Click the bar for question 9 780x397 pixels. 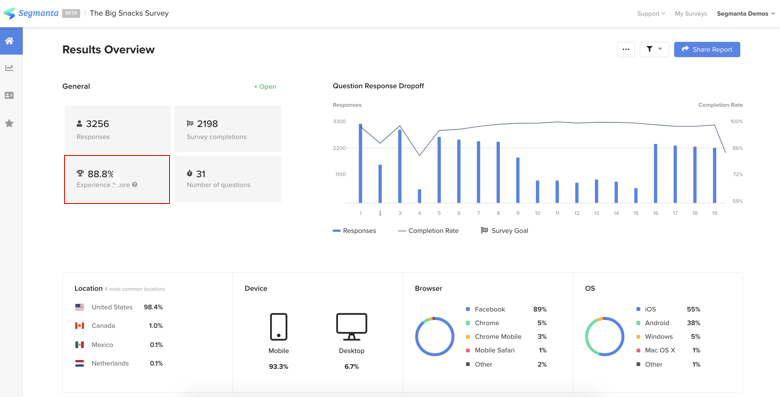tap(518, 180)
